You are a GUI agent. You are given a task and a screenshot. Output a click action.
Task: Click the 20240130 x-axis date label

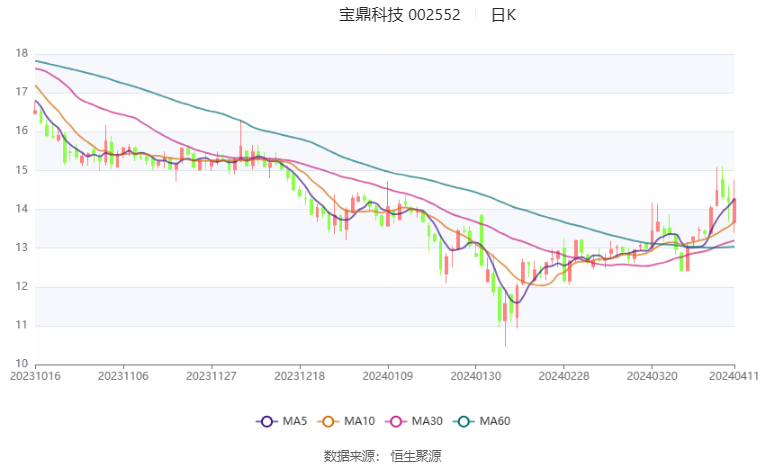pyautogui.click(x=474, y=376)
